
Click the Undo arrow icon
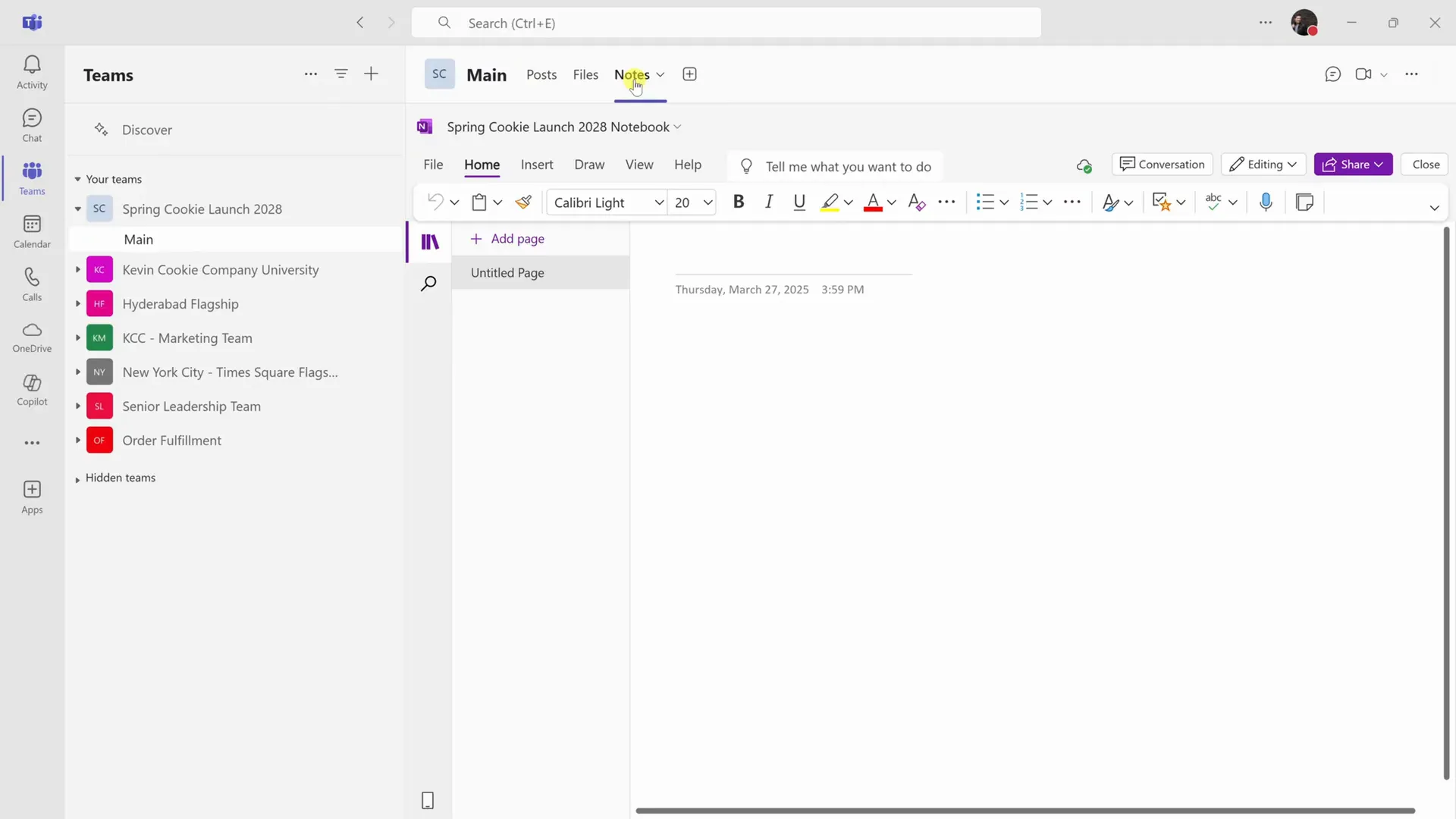[x=435, y=202]
